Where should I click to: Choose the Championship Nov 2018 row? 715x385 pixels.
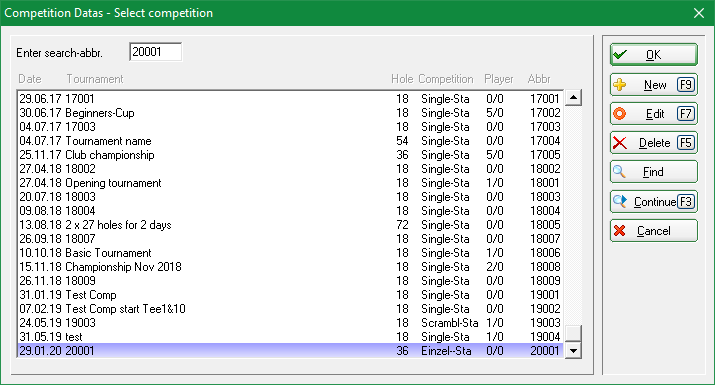(290, 267)
